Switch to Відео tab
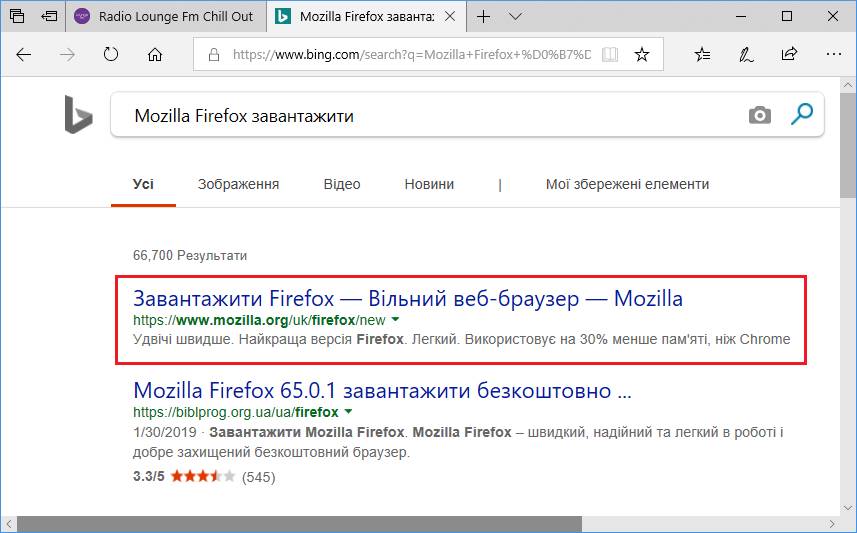Viewport: 857px width, 533px height. pos(342,184)
